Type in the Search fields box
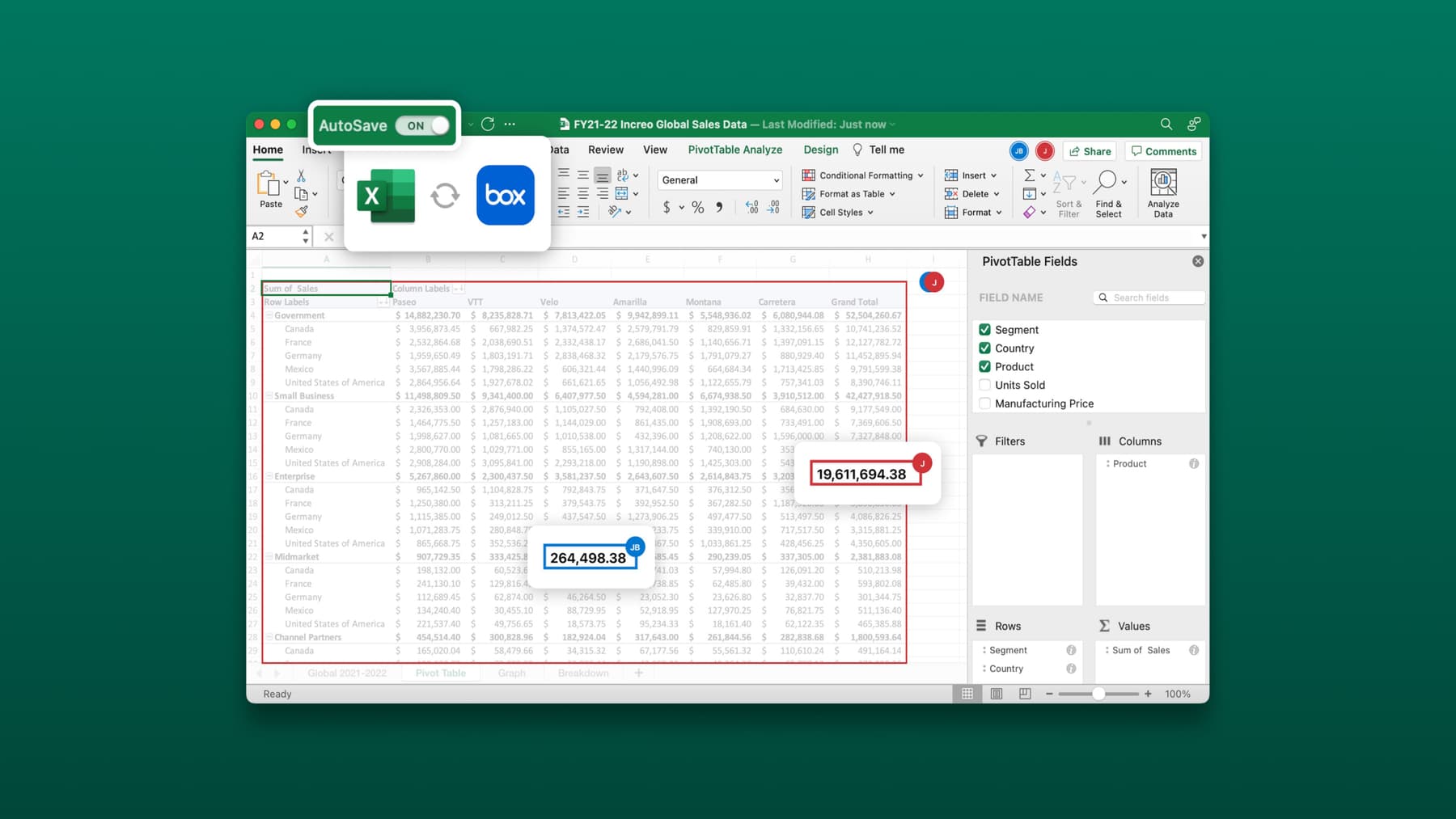This screenshot has width=1456, height=819. pos(1153,297)
